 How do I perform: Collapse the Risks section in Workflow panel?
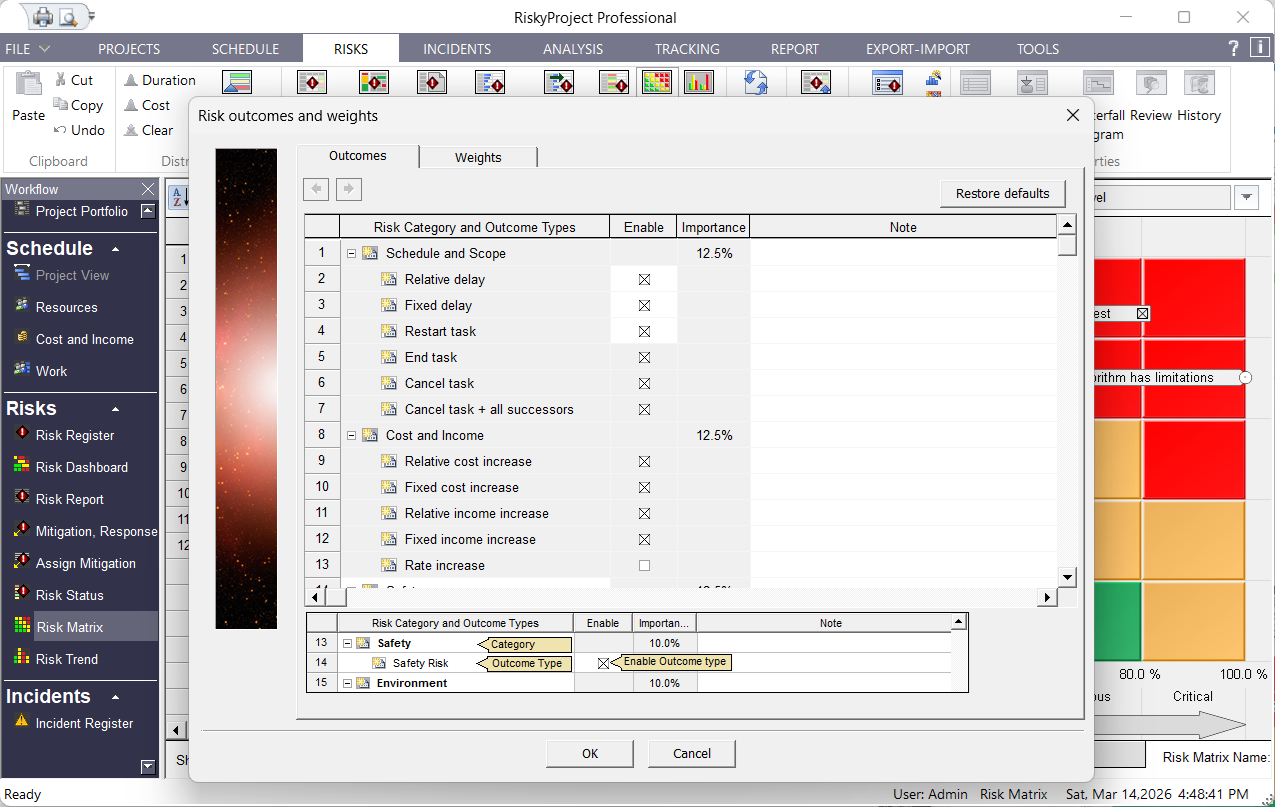pos(115,409)
